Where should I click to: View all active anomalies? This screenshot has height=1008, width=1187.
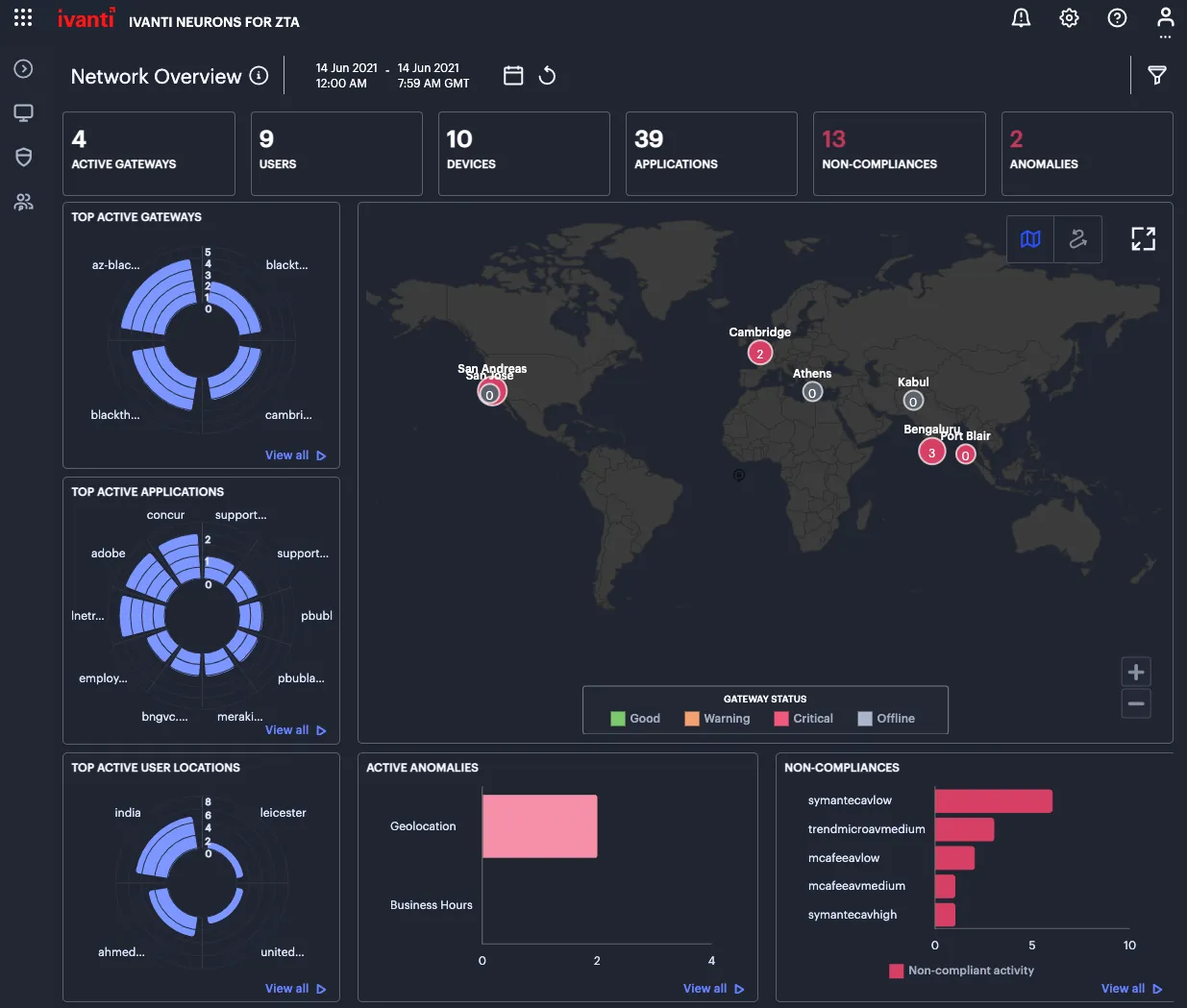(714, 989)
